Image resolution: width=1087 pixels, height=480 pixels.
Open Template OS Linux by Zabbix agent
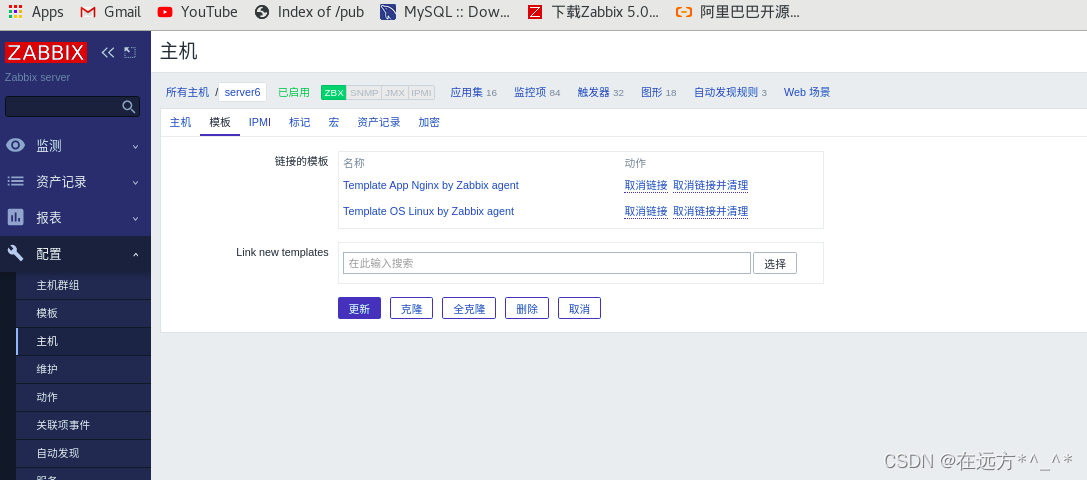click(x=428, y=211)
